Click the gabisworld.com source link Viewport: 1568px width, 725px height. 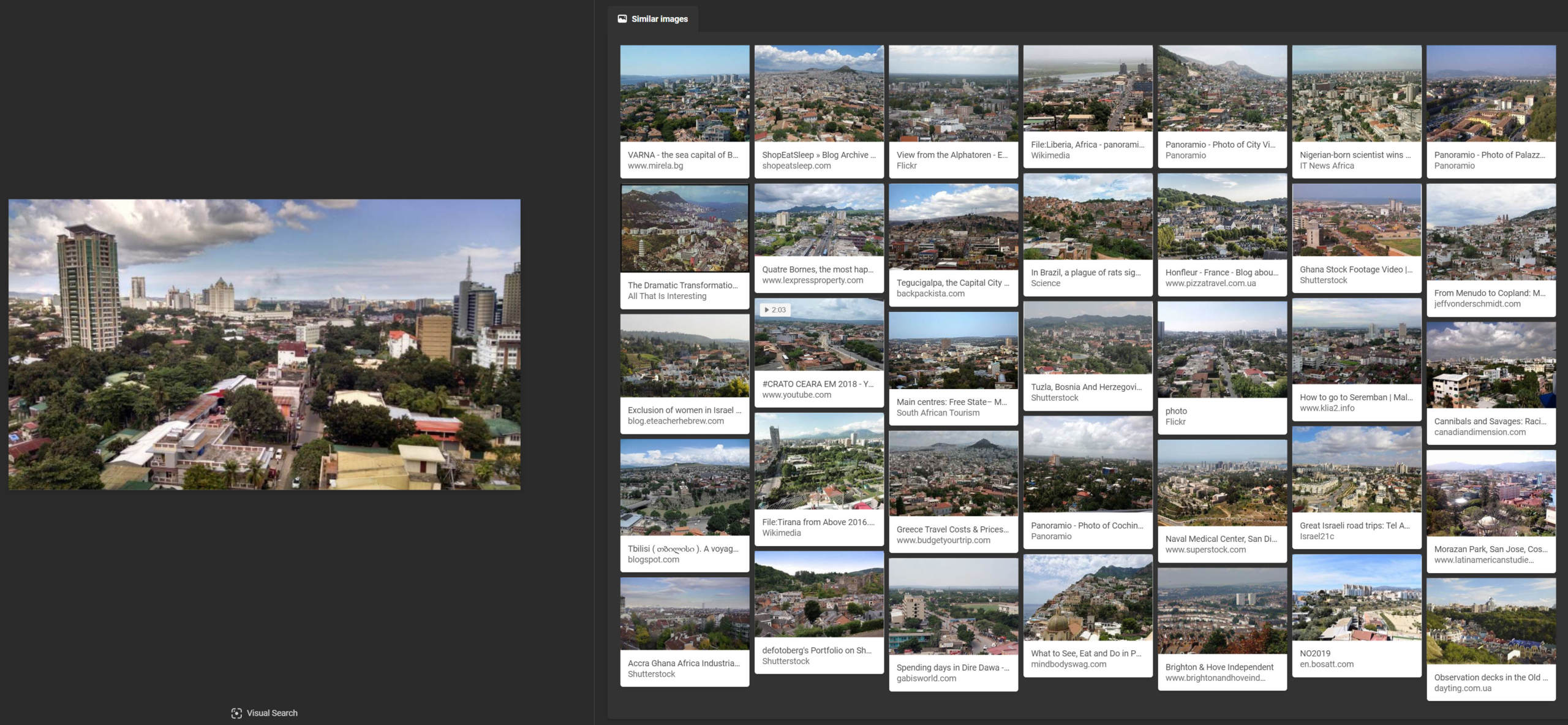point(926,678)
